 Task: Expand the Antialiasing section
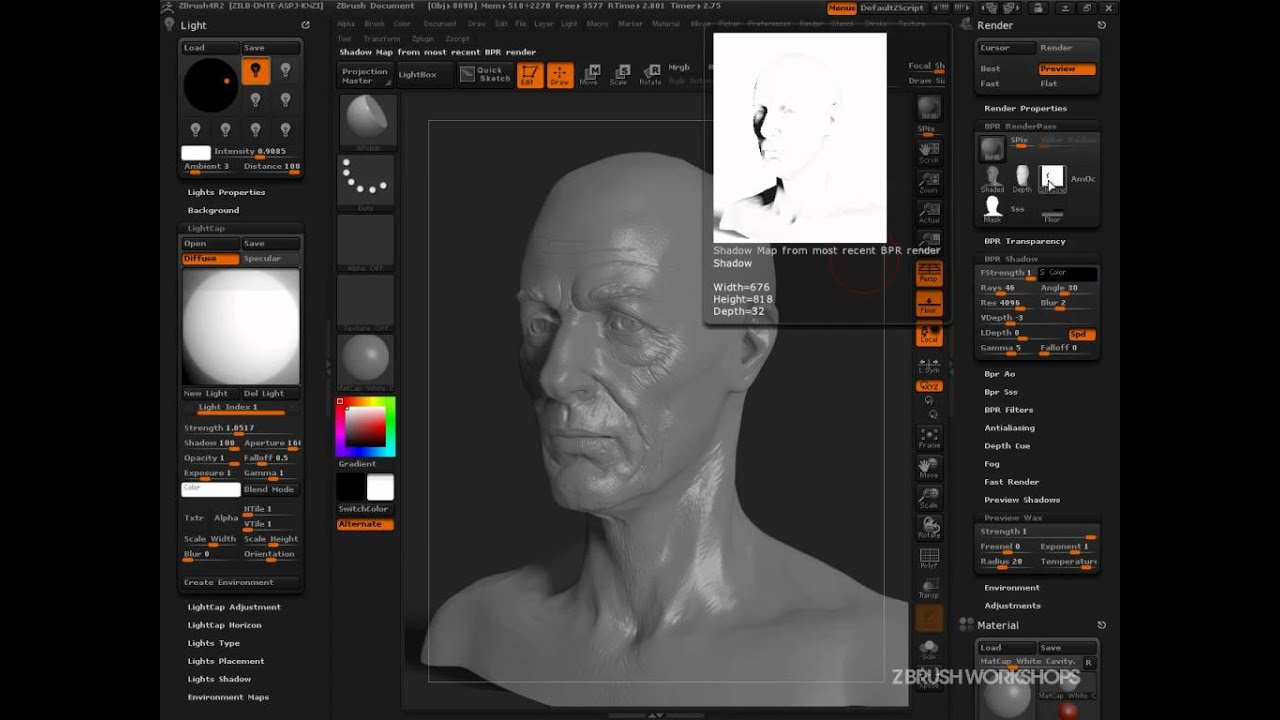coord(1009,428)
